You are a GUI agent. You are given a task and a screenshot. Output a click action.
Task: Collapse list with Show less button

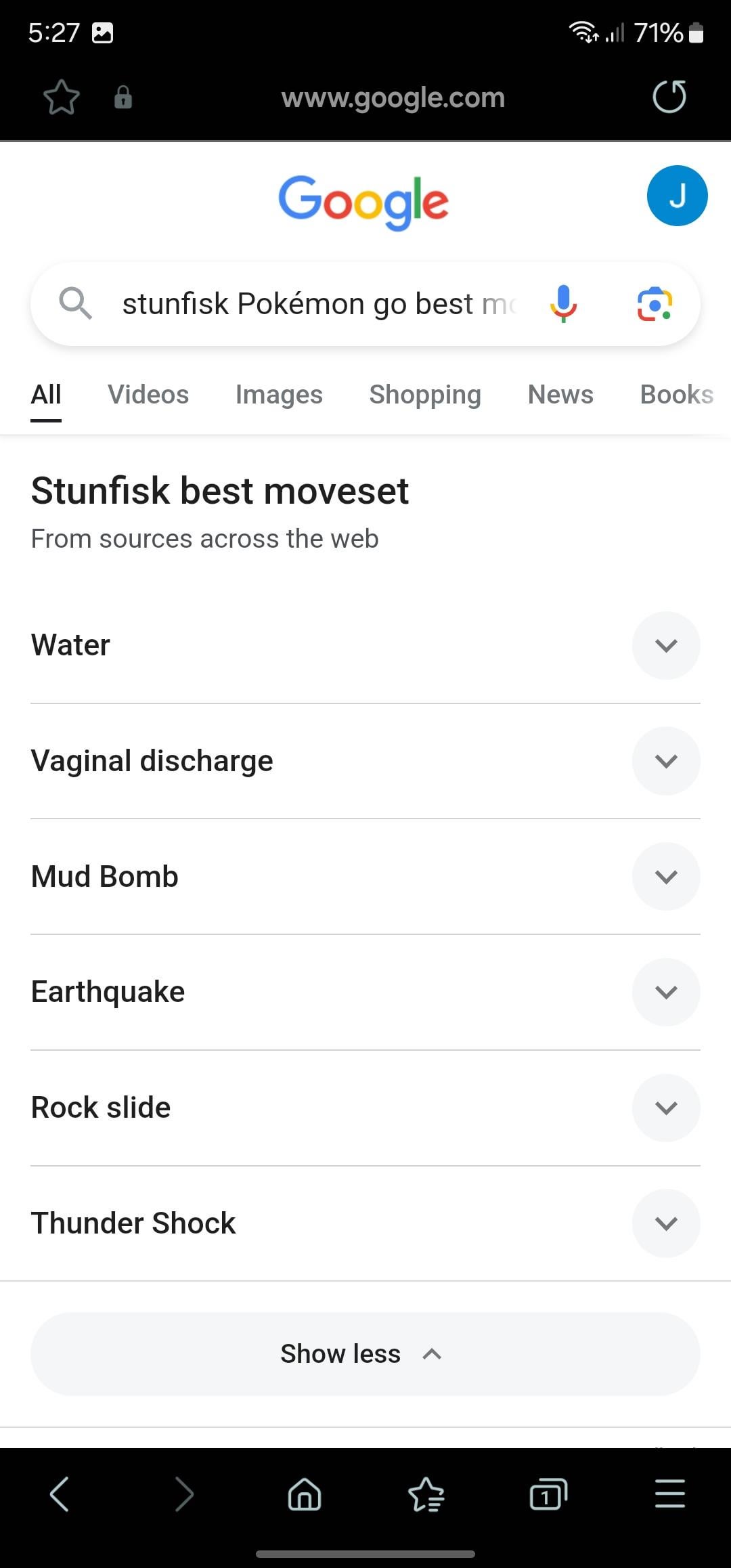click(x=365, y=1354)
